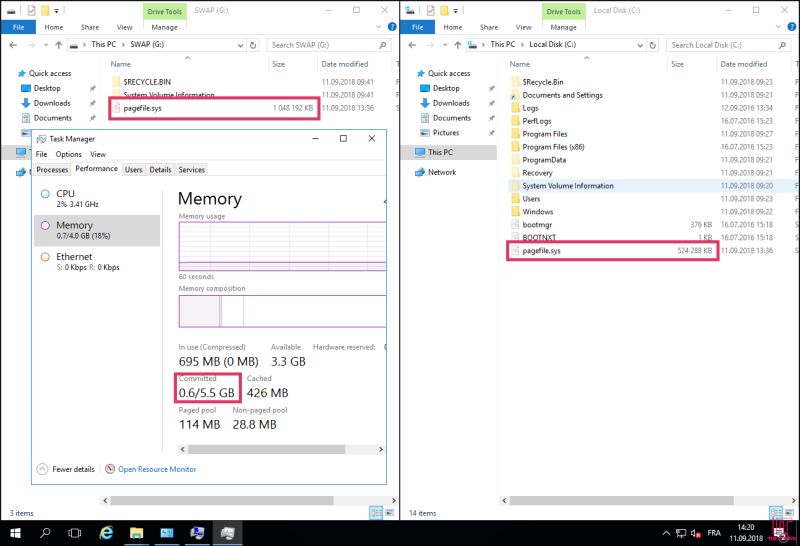Click This PC breadcrumb in Local Disk (C:) address bar
800x546 pixels.
click(x=503, y=44)
